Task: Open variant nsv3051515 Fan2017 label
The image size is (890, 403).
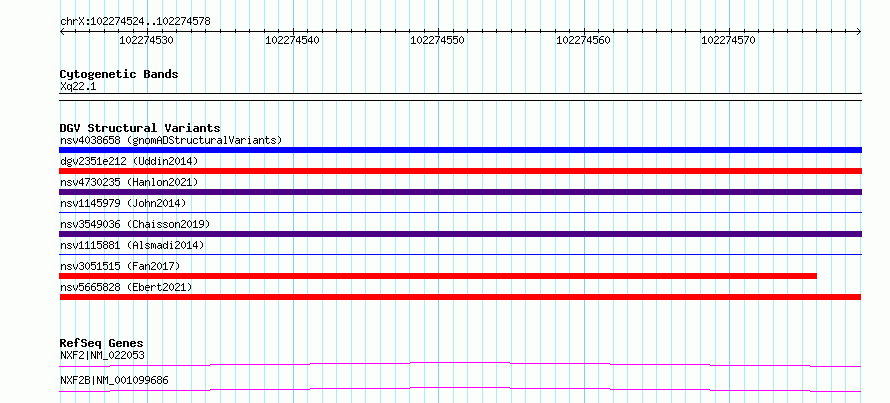Action: (x=120, y=266)
